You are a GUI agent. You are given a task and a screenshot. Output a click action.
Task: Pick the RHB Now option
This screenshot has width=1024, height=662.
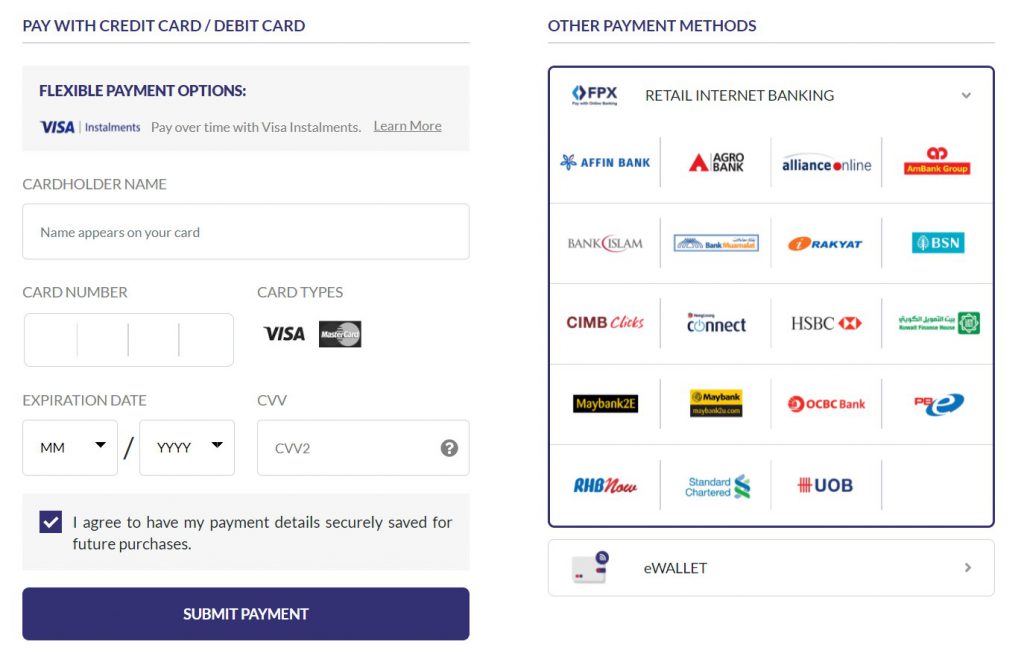point(605,486)
